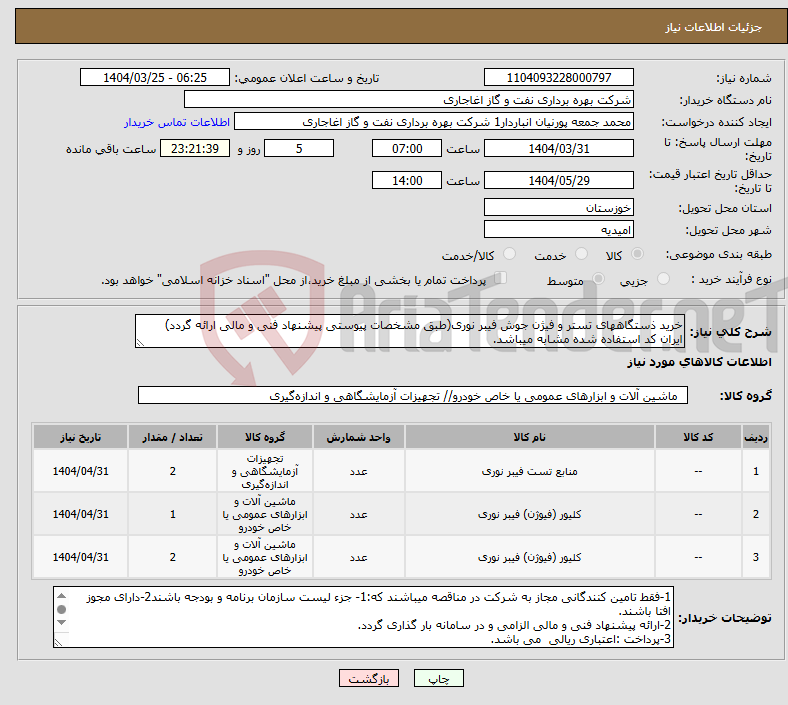Image resolution: width=788 pixels, height=705 pixels.
Task: Click the price validity date 1404/05/29
Action: coord(558,180)
